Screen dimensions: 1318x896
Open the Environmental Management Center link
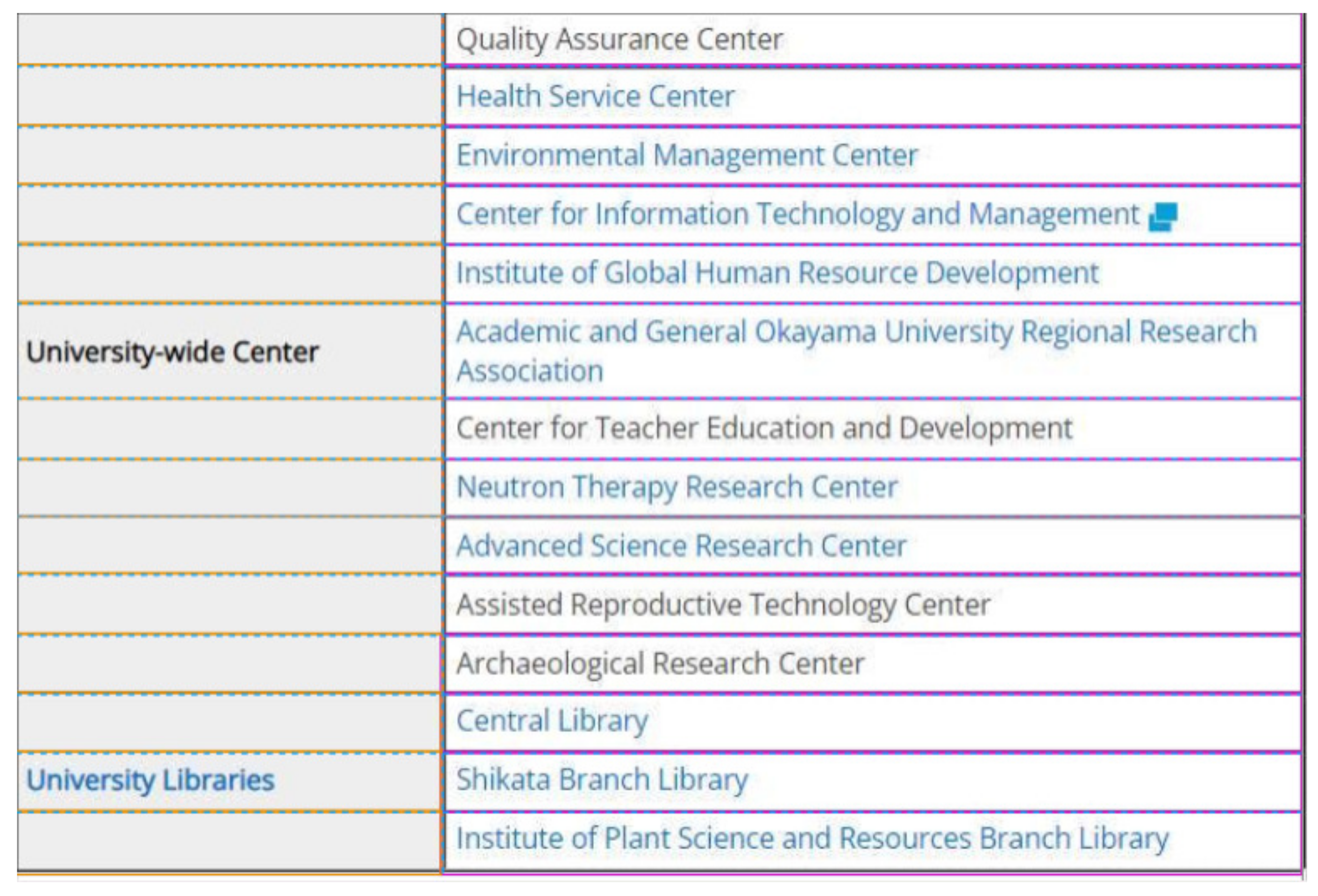click(x=687, y=155)
